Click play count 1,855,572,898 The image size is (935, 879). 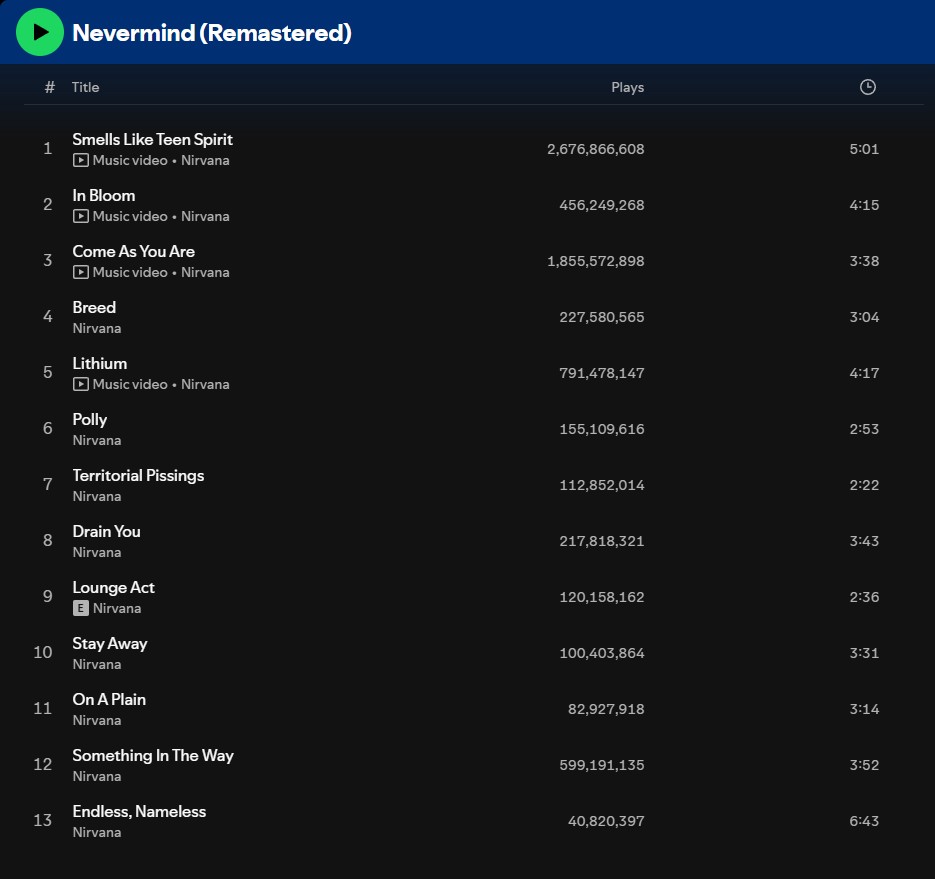pyautogui.click(x=596, y=261)
